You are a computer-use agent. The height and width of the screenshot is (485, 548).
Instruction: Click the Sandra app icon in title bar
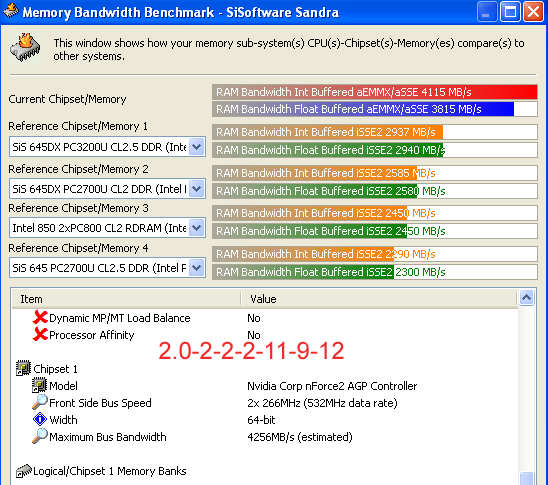coord(10,10)
